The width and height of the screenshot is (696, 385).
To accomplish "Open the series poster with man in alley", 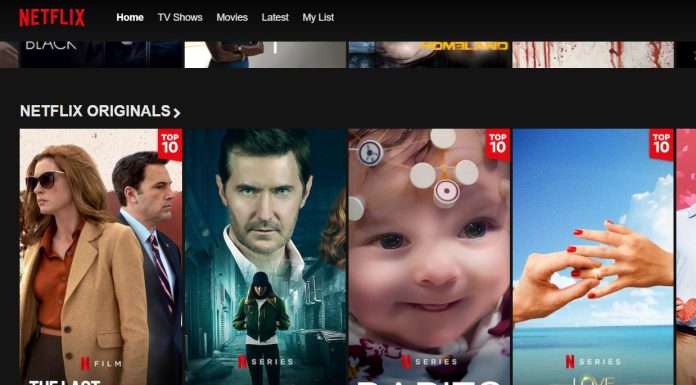I will [265, 257].
